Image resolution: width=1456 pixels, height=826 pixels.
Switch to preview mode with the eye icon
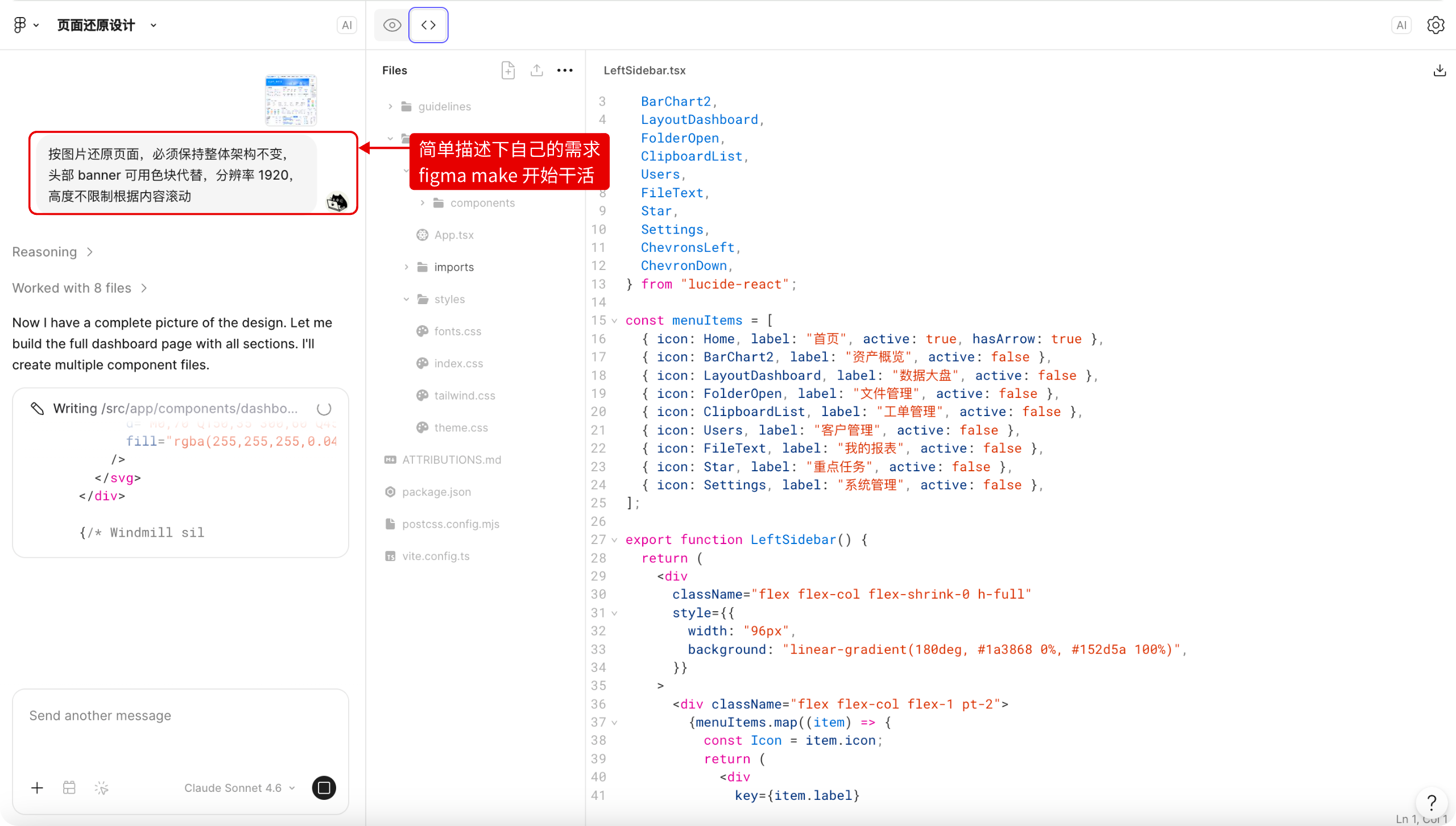pos(392,25)
